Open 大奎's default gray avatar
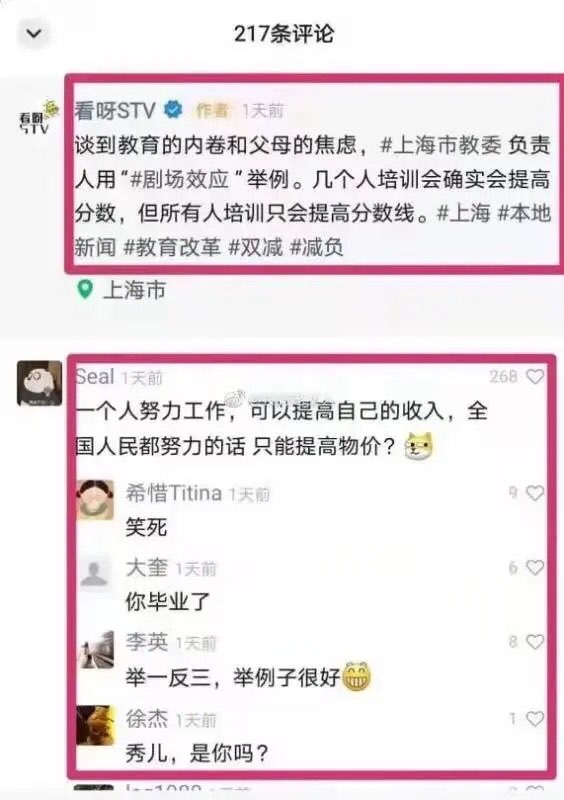This screenshot has width=564, height=800. (95, 573)
